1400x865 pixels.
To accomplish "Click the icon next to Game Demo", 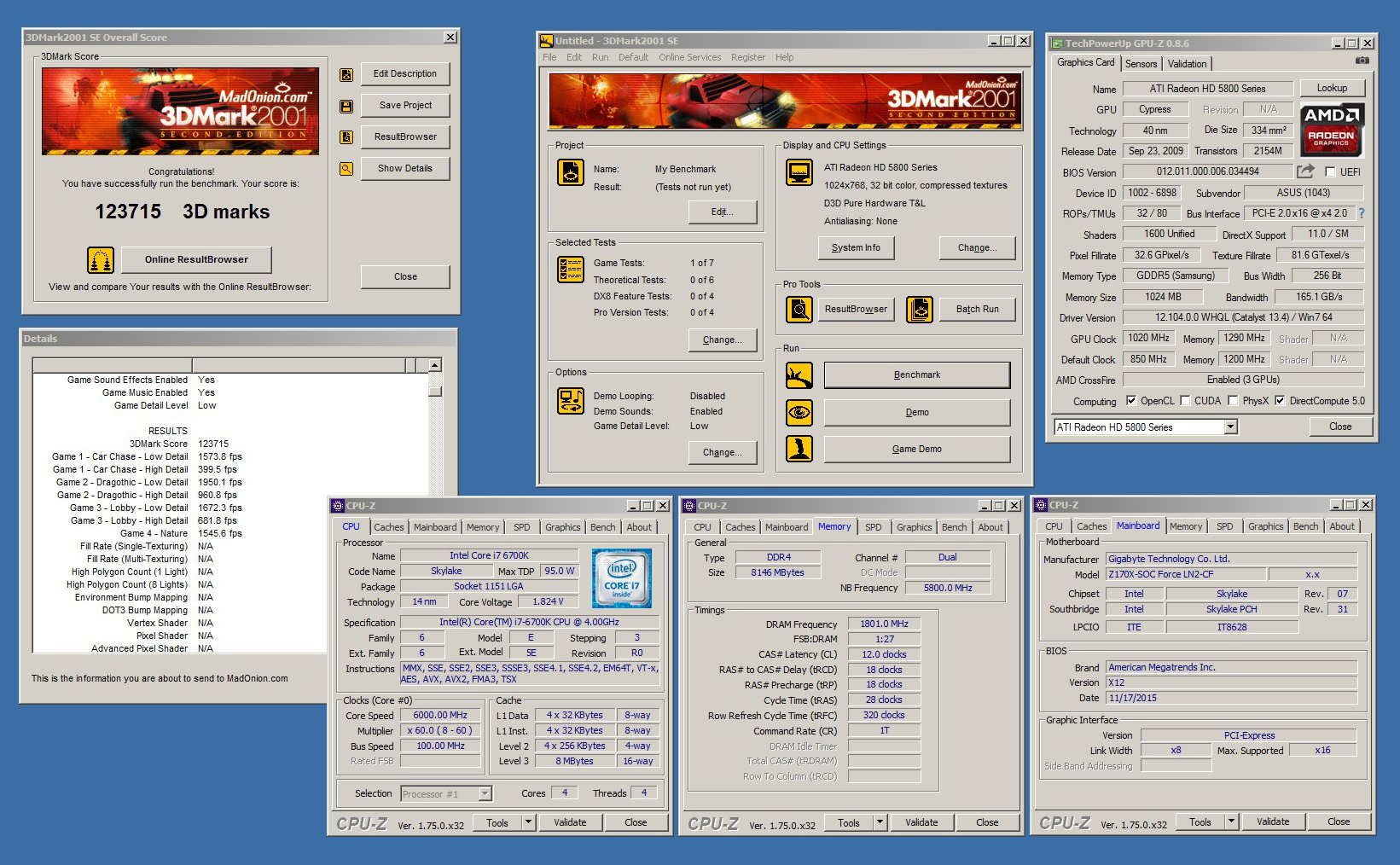I will point(799,449).
